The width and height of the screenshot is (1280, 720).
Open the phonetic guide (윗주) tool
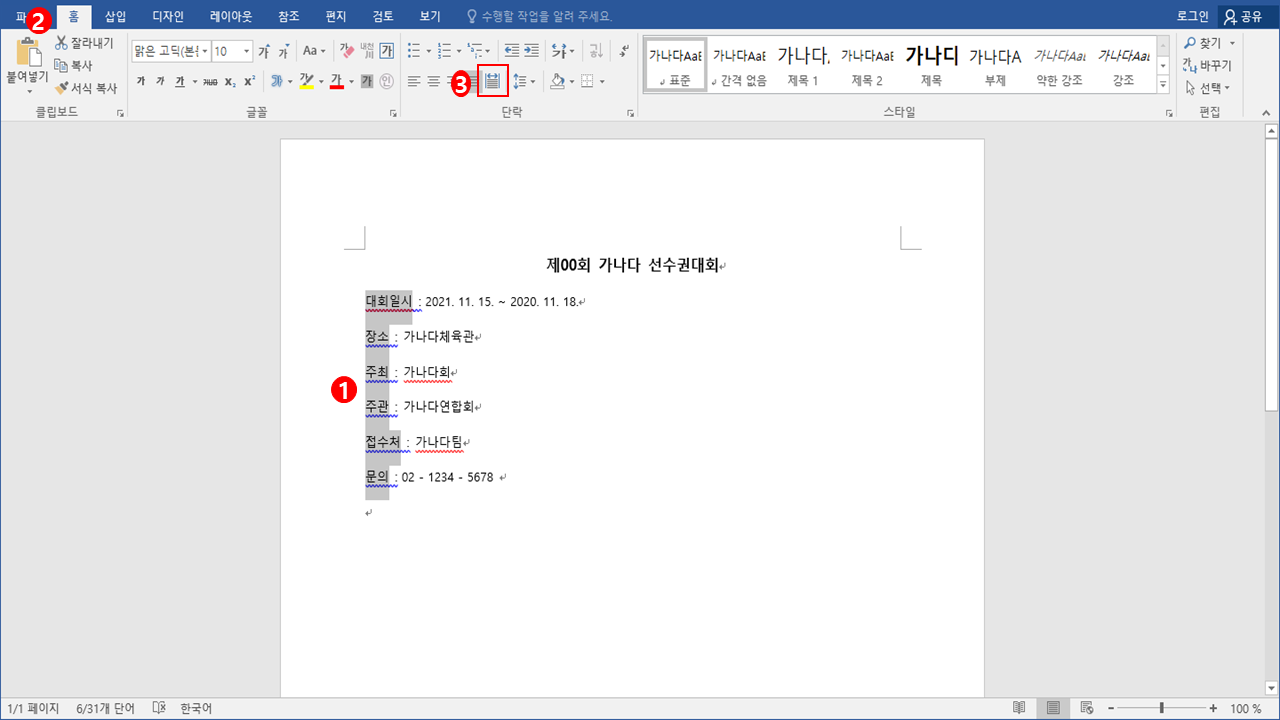click(x=367, y=51)
